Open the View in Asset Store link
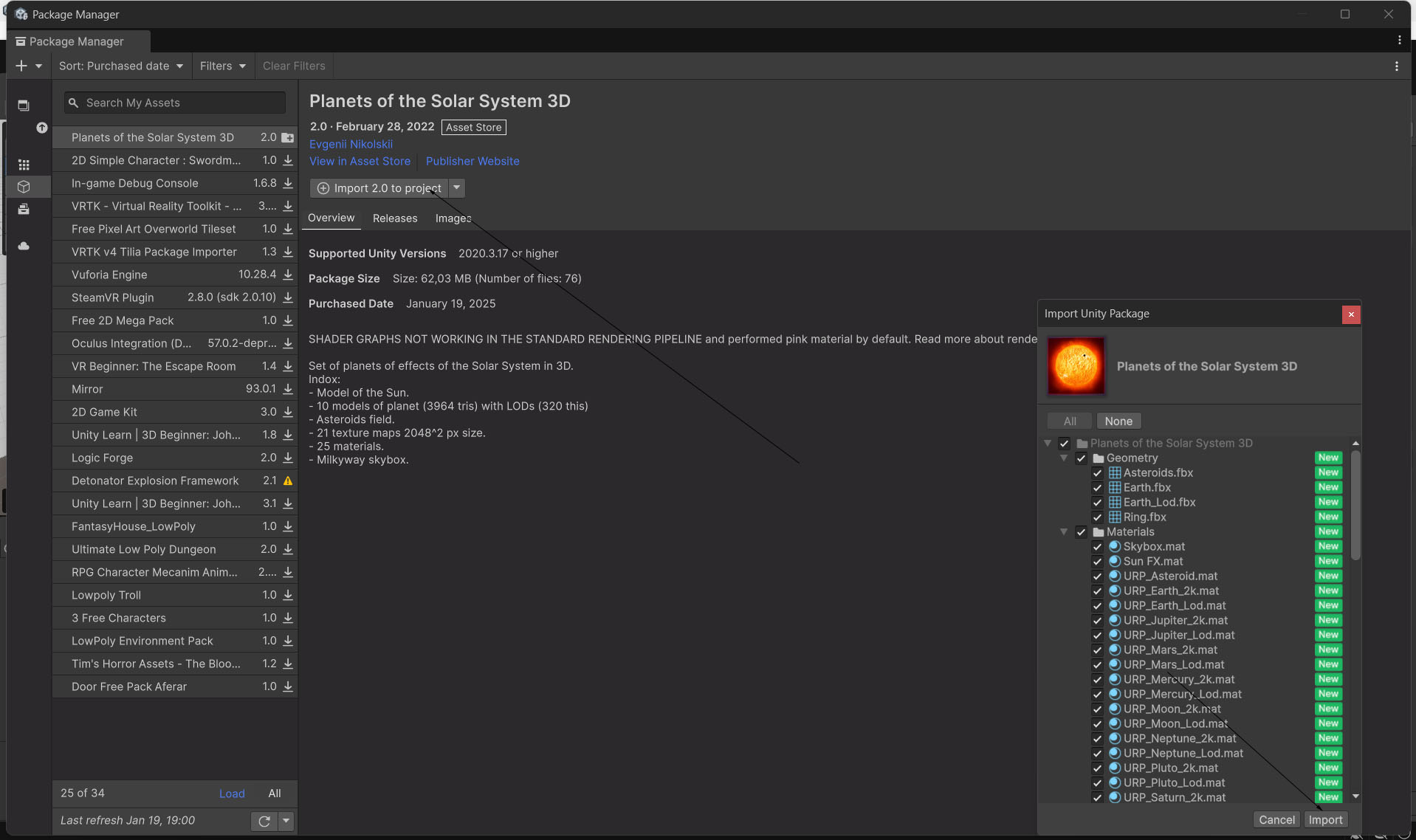Image resolution: width=1416 pixels, height=840 pixels. click(x=360, y=161)
